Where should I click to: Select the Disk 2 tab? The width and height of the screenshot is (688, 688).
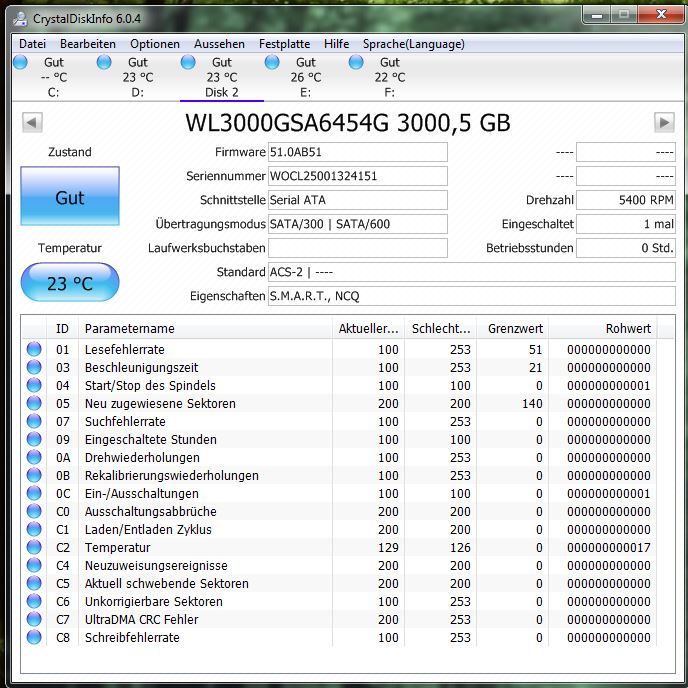(222, 77)
